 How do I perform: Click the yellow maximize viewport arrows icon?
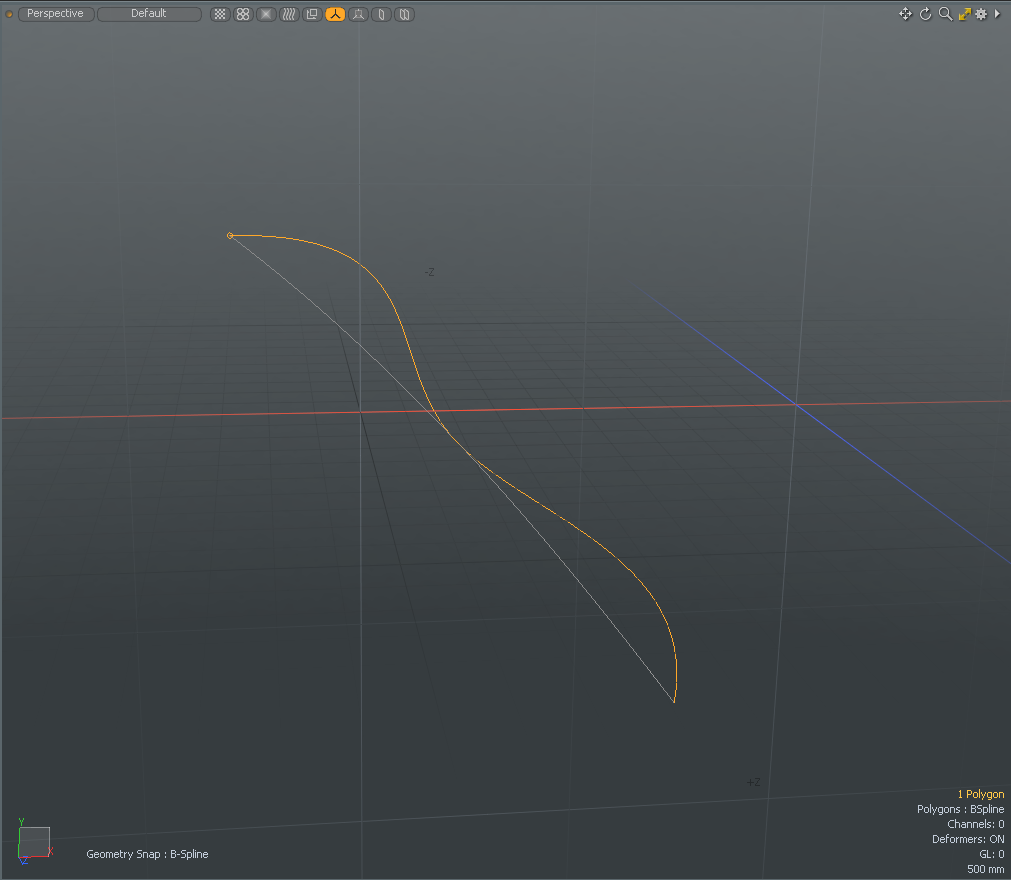coord(964,14)
